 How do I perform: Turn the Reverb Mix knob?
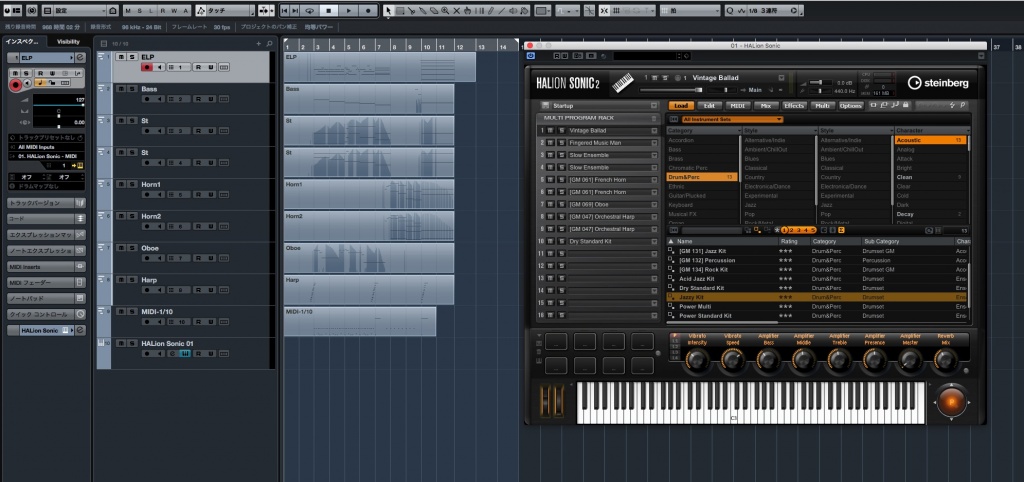(x=946, y=361)
